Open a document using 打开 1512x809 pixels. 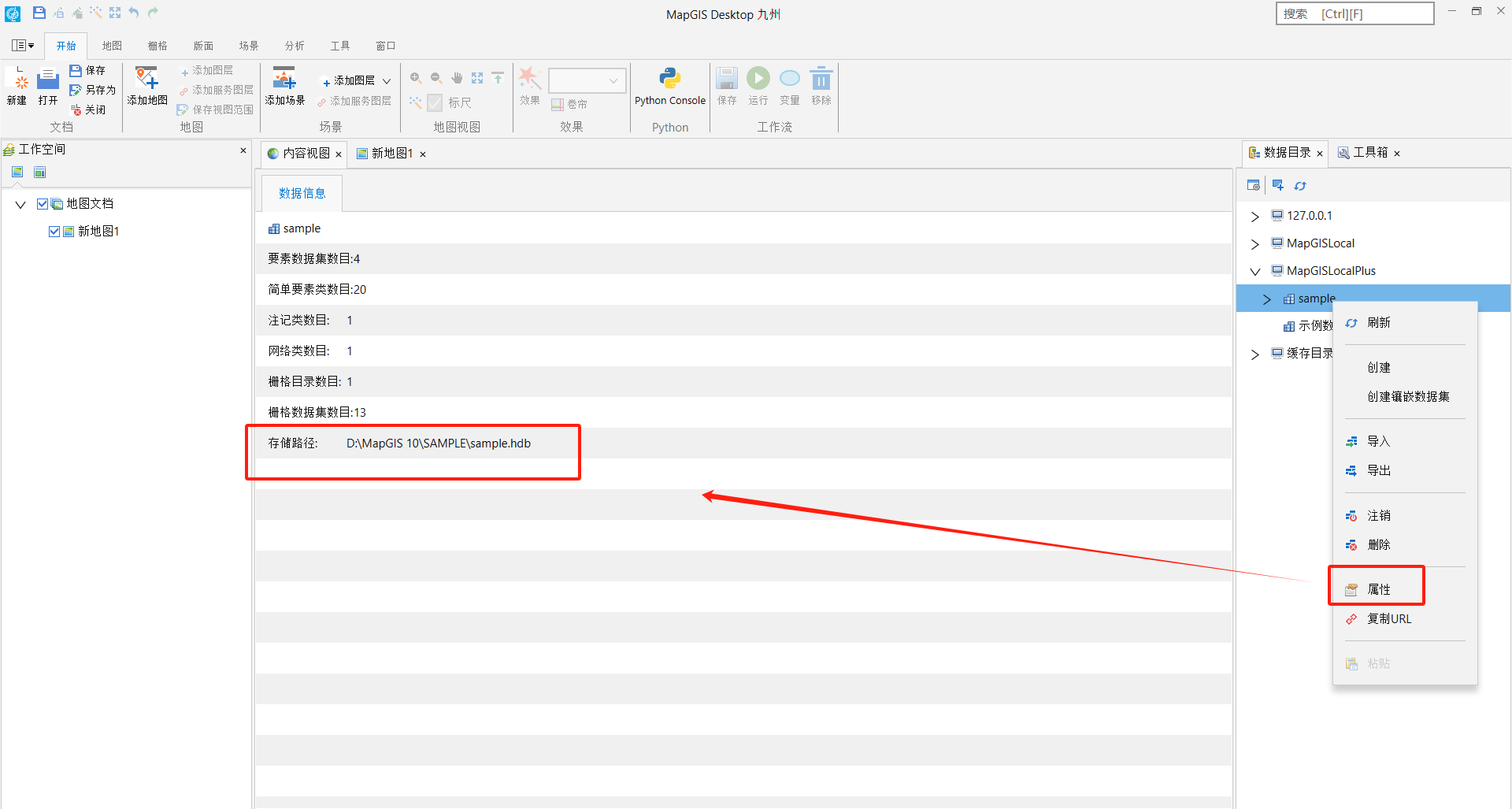[48, 86]
